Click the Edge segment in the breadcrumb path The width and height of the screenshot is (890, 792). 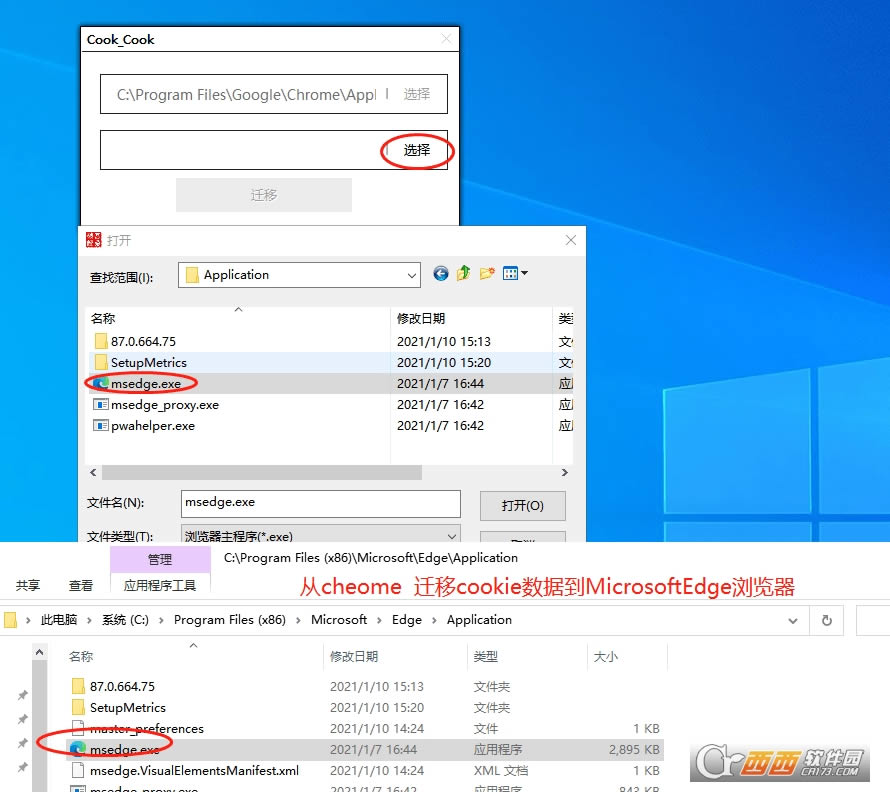(x=406, y=620)
